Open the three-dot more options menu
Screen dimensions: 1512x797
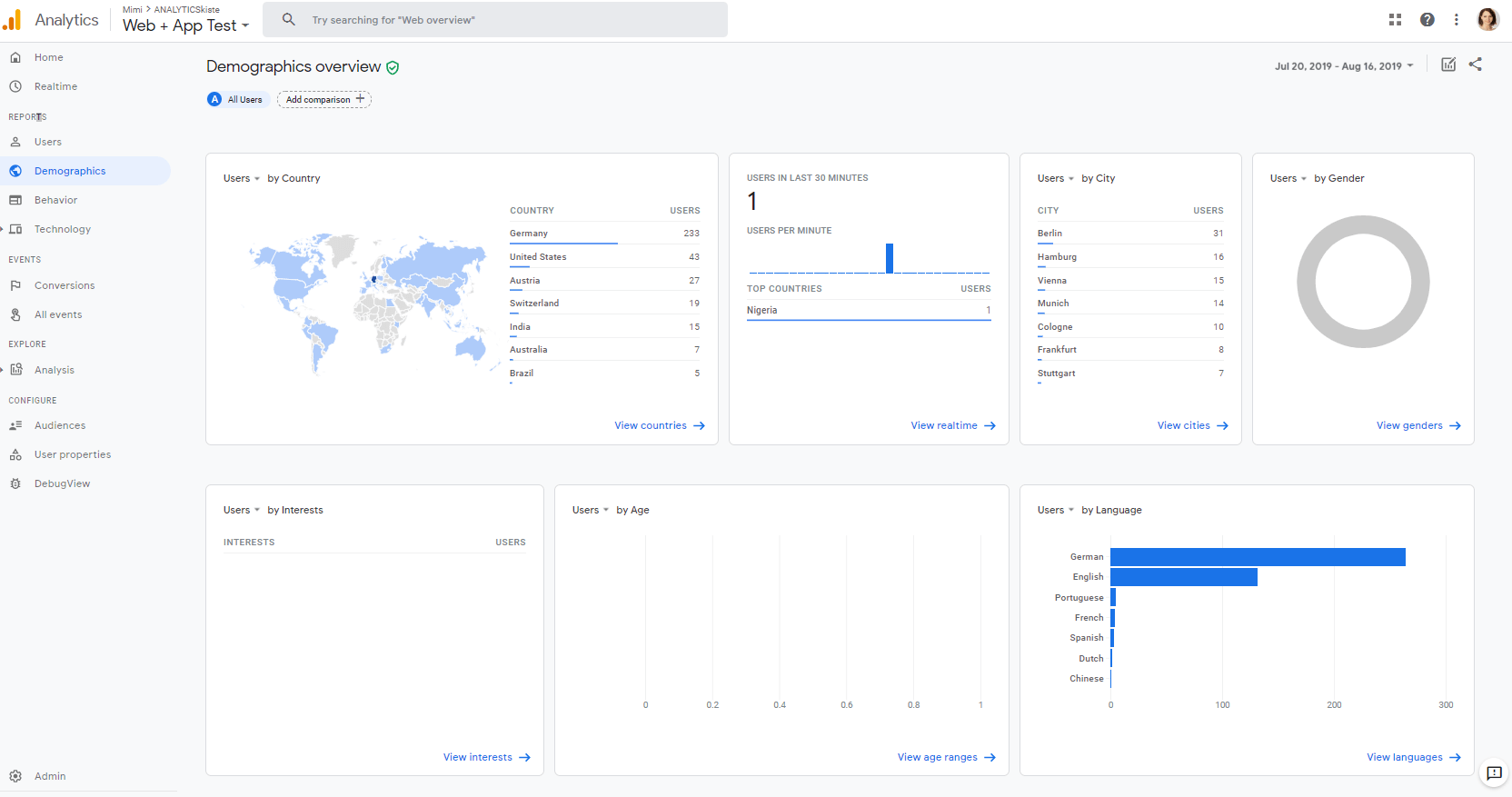1456,19
